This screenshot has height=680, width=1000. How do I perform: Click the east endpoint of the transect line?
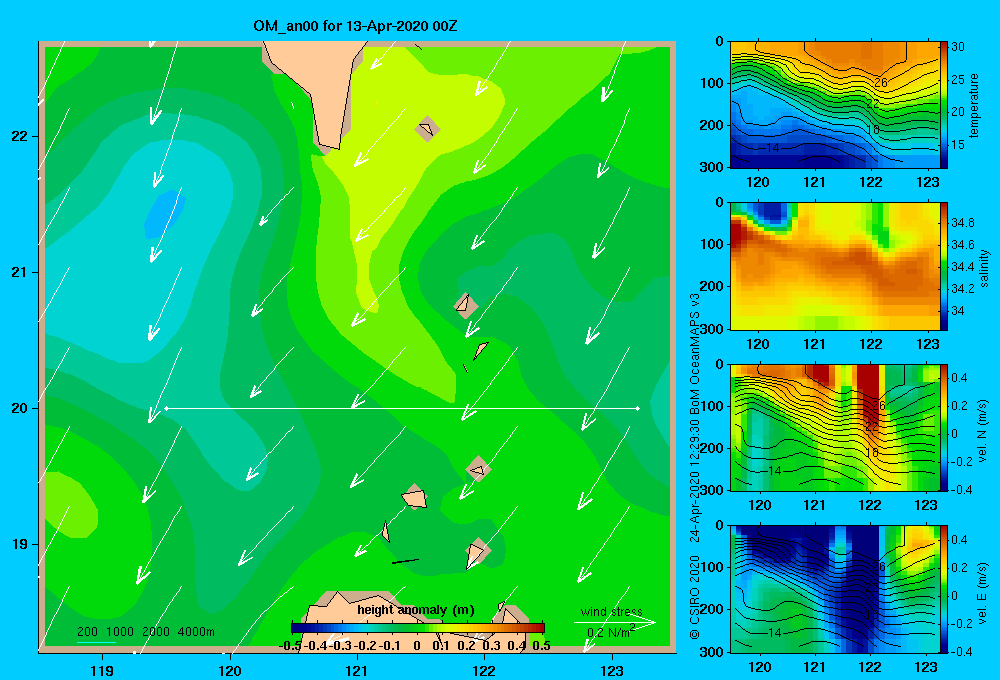[638, 408]
